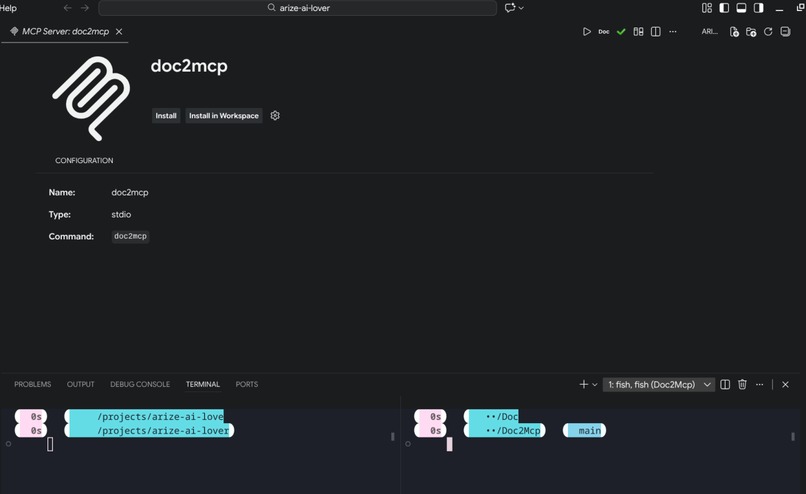Create a new file
Screen dimensions: 806x494
[734, 32]
